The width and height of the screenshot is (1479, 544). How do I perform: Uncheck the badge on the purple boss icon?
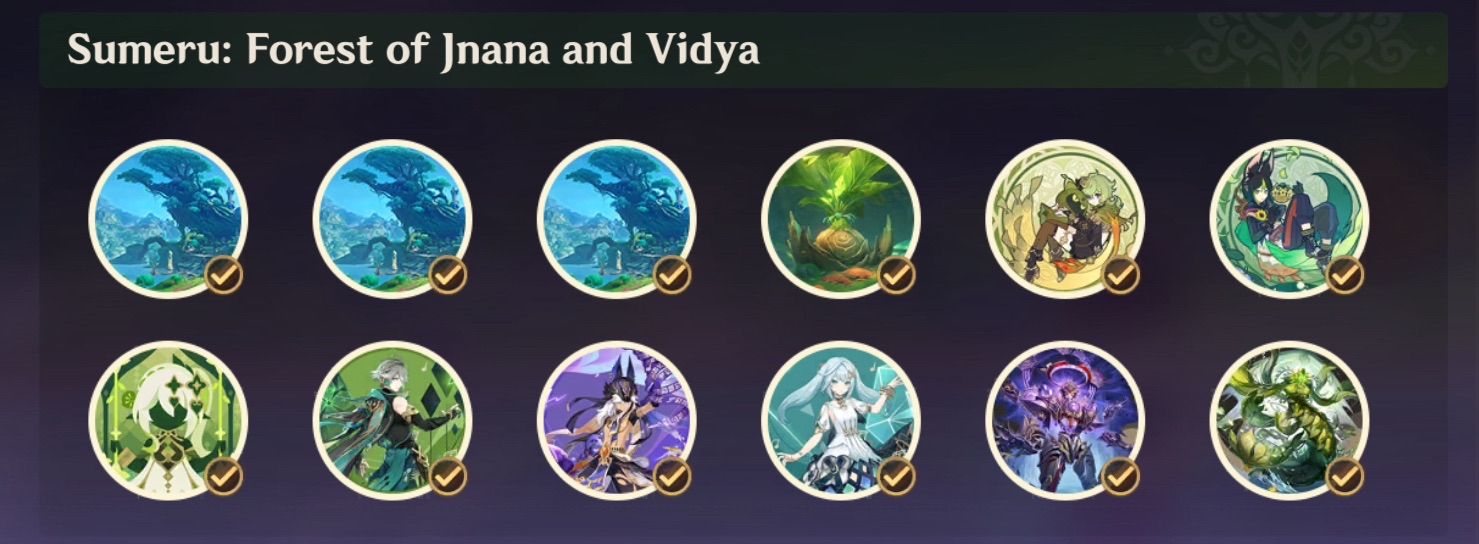(x=1120, y=476)
